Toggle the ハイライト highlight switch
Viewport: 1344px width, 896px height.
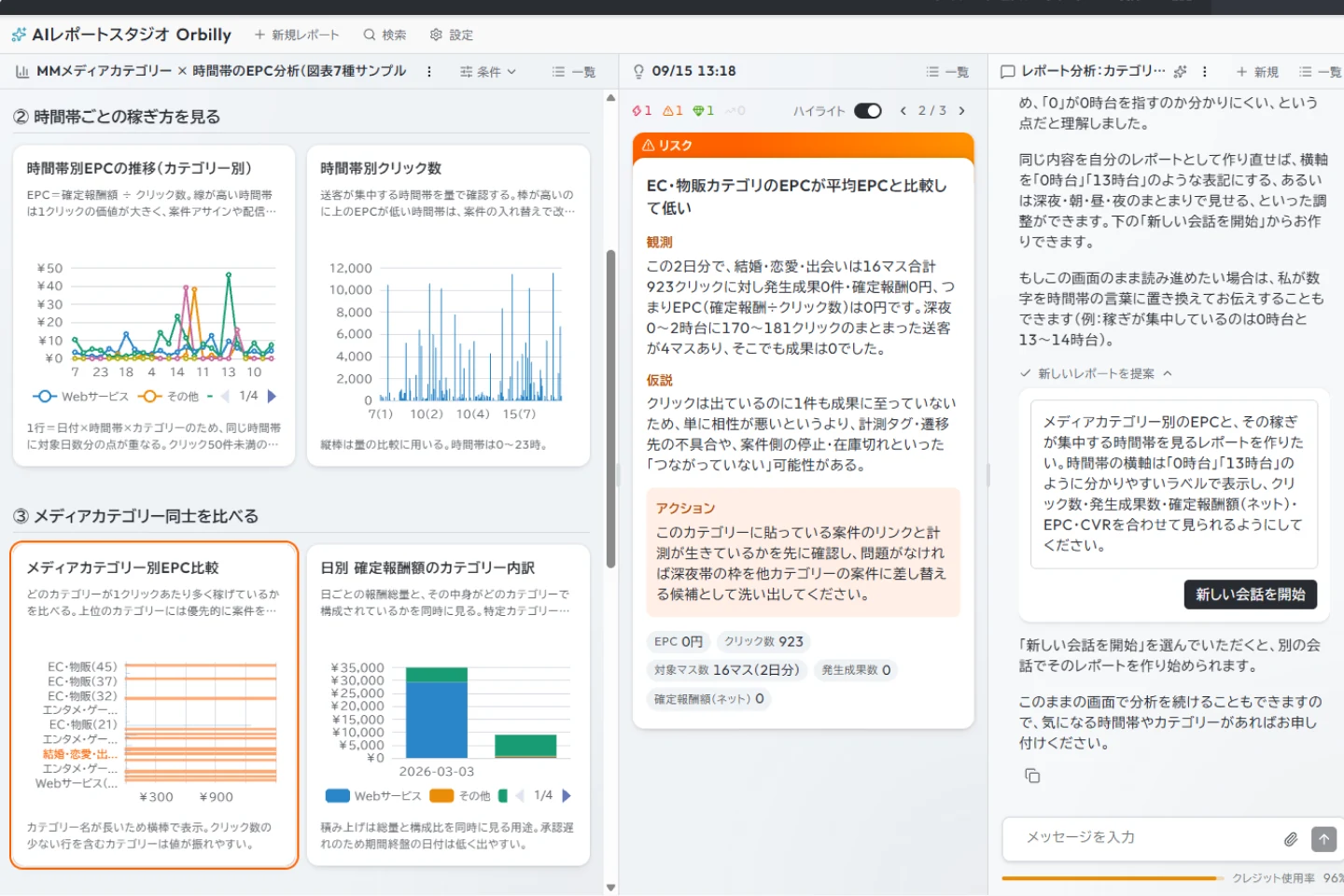pos(868,110)
